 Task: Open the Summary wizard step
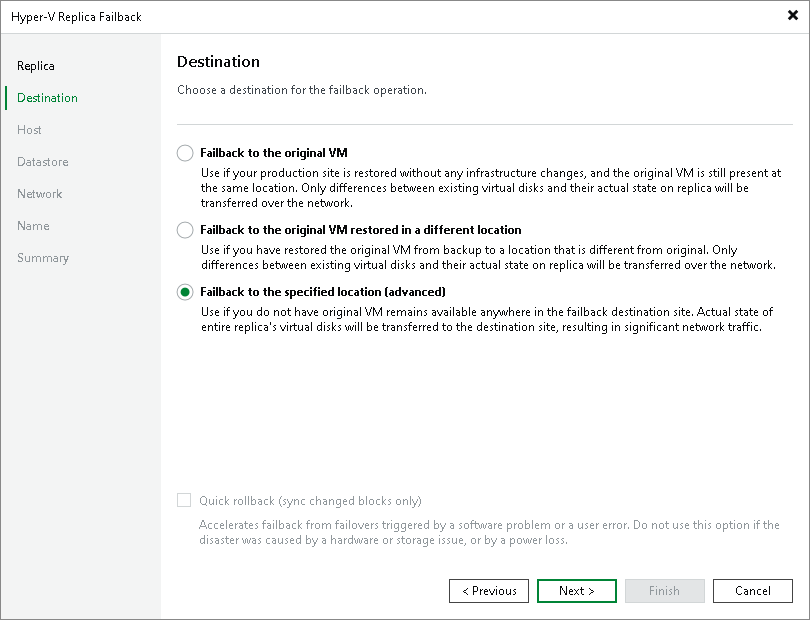[x=43, y=258]
